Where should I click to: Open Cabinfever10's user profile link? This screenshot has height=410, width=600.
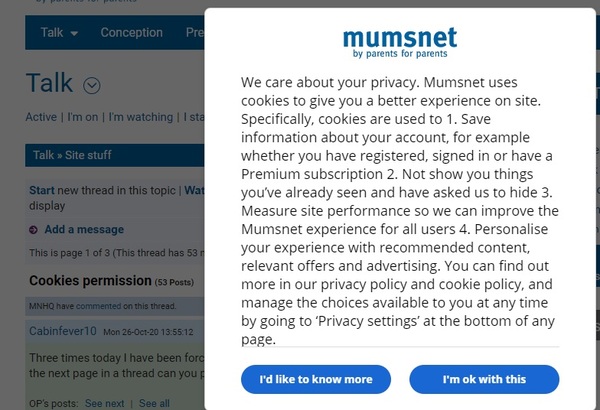point(63,329)
